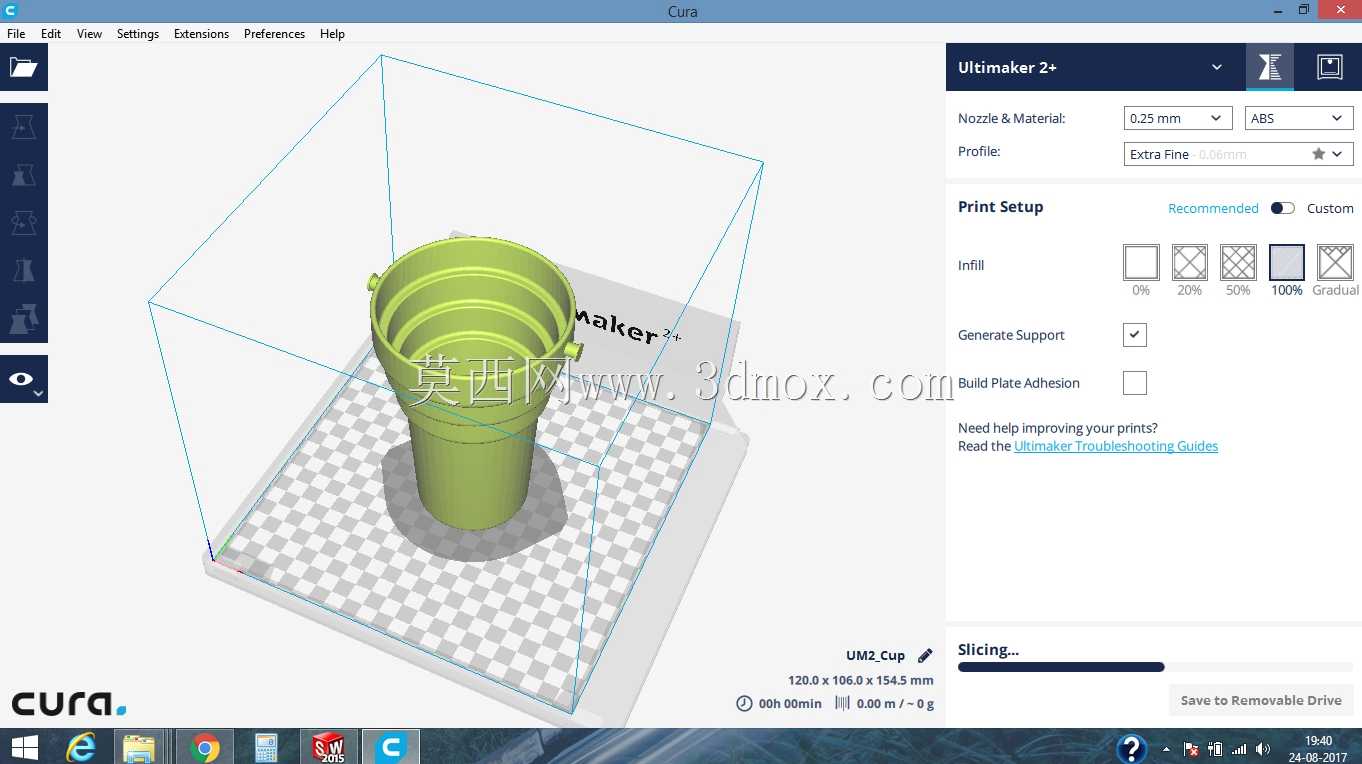Click the battery status tray icon

point(1215,749)
